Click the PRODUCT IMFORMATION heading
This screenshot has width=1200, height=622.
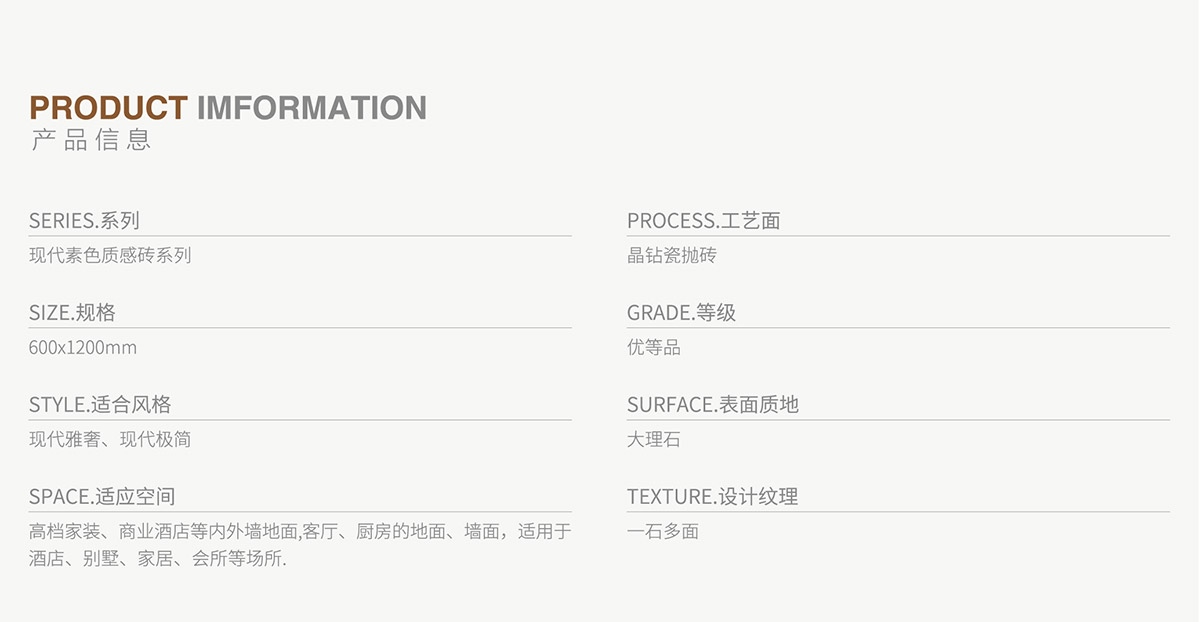(228, 108)
